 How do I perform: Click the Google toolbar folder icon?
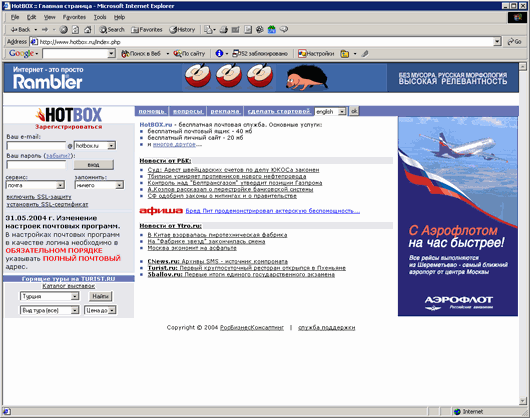pos(344,53)
